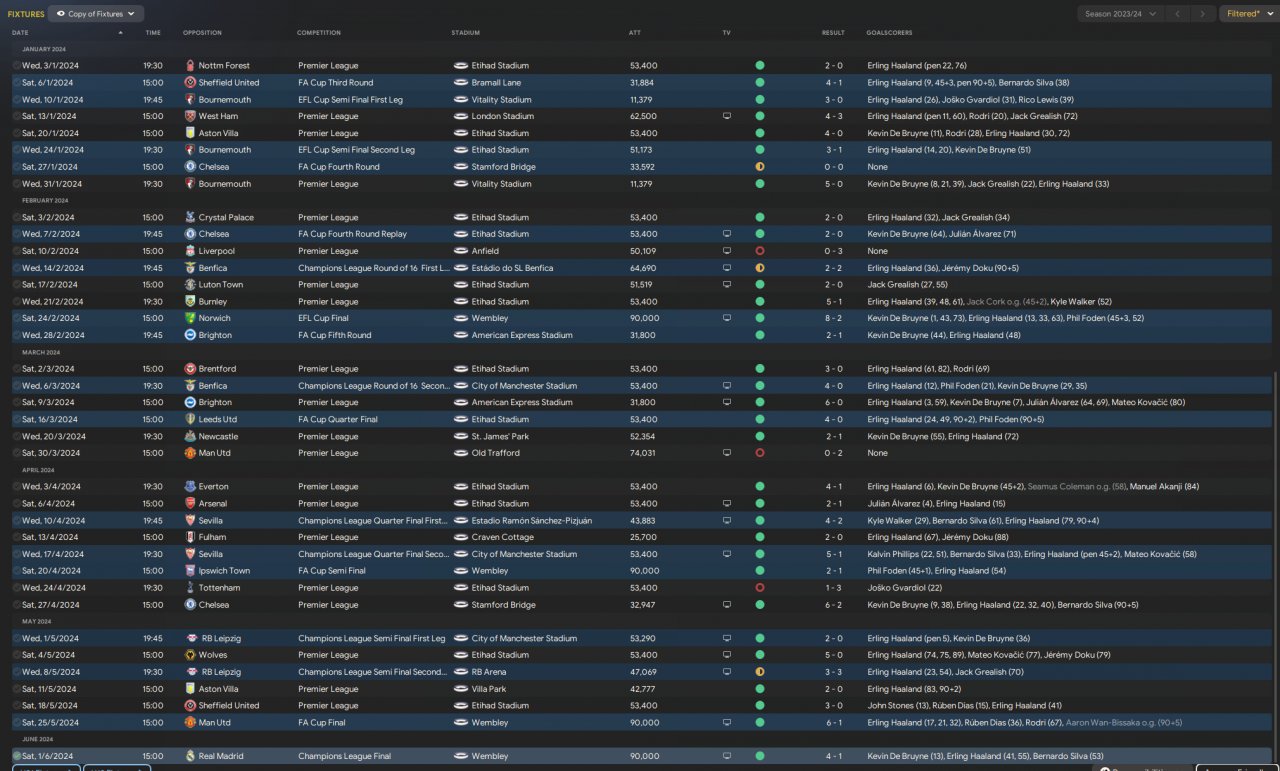Click the Burnley club badge
The image size is (1280, 771).
(190, 302)
